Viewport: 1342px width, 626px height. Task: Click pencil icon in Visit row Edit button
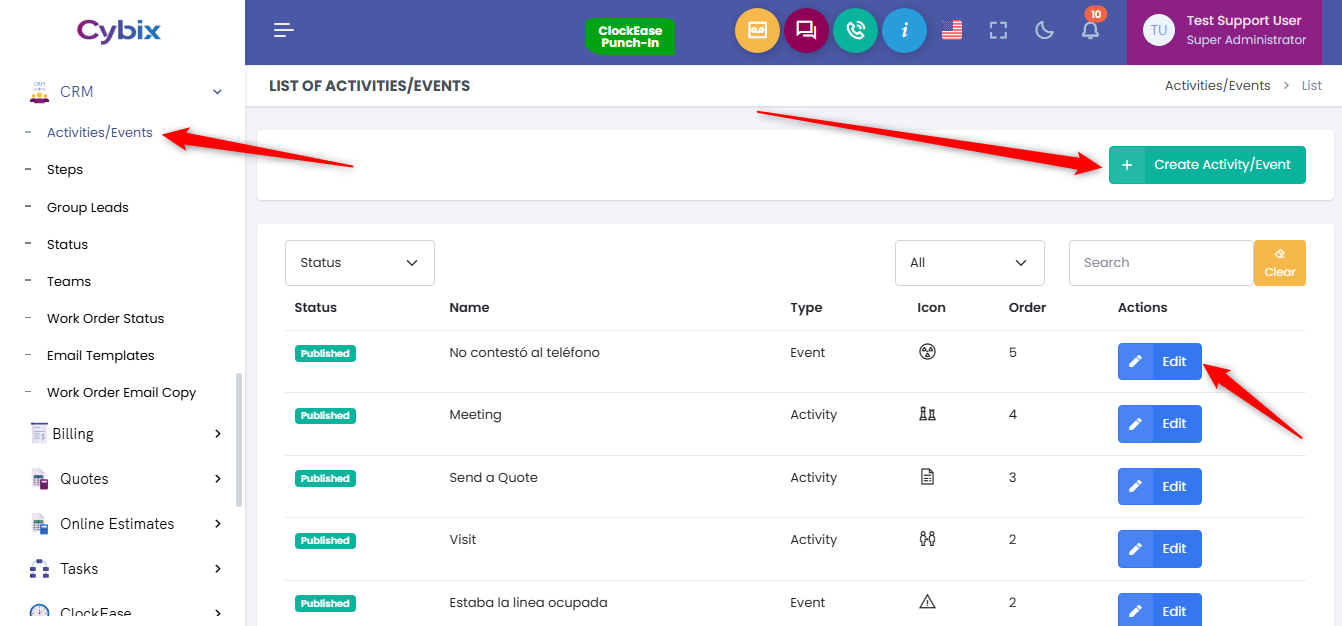1135,549
